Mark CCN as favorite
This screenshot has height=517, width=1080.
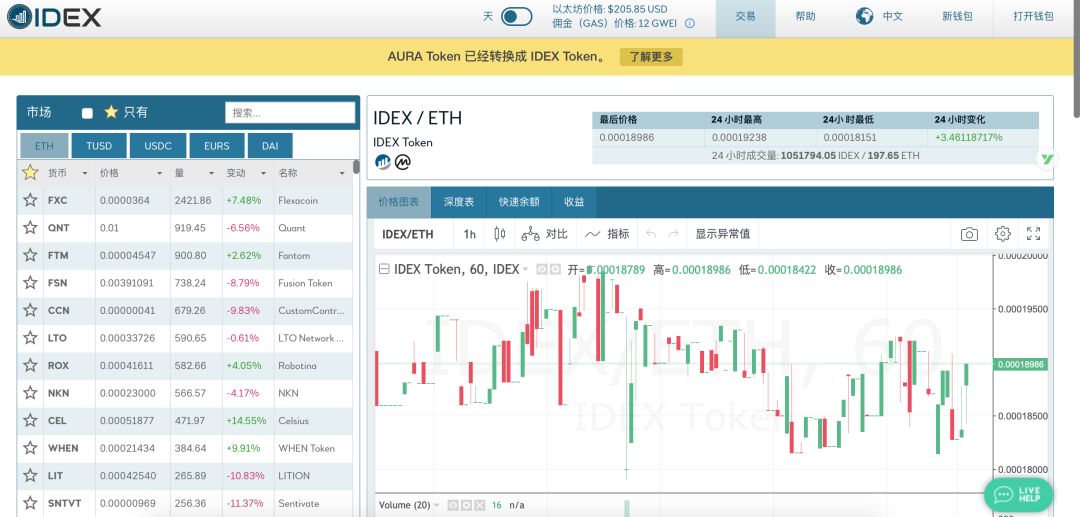(30, 310)
